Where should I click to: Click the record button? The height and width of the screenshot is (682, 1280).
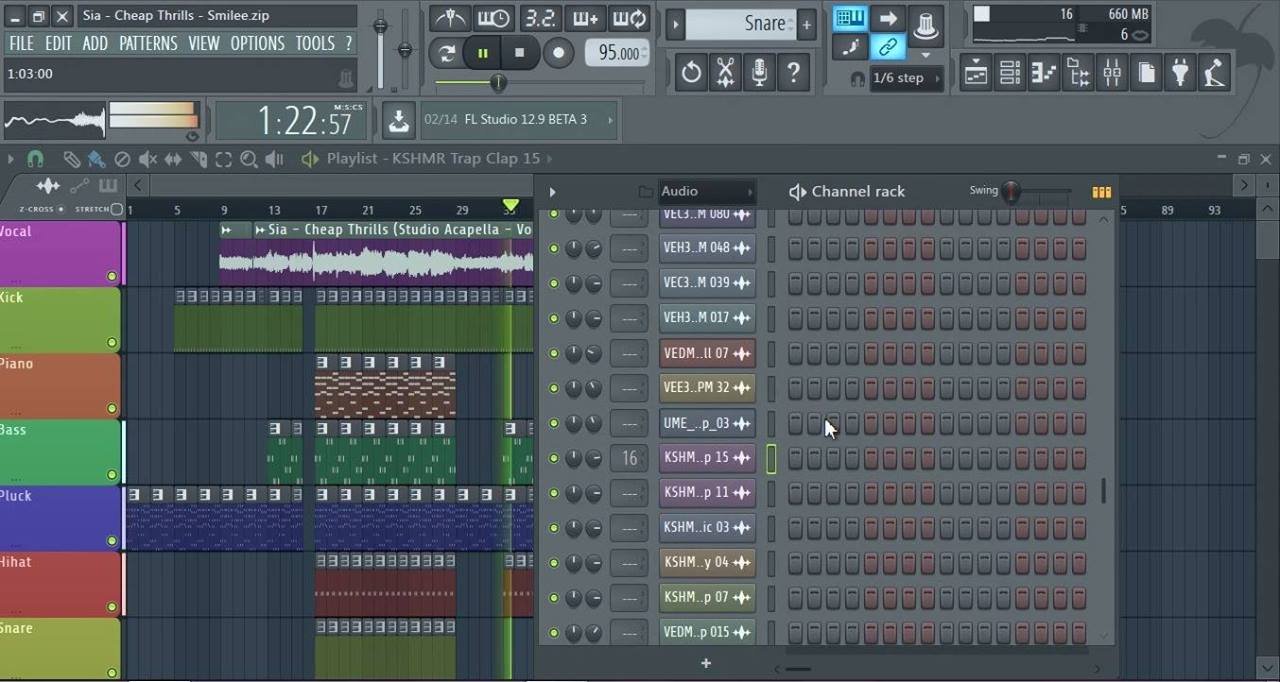(558, 53)
